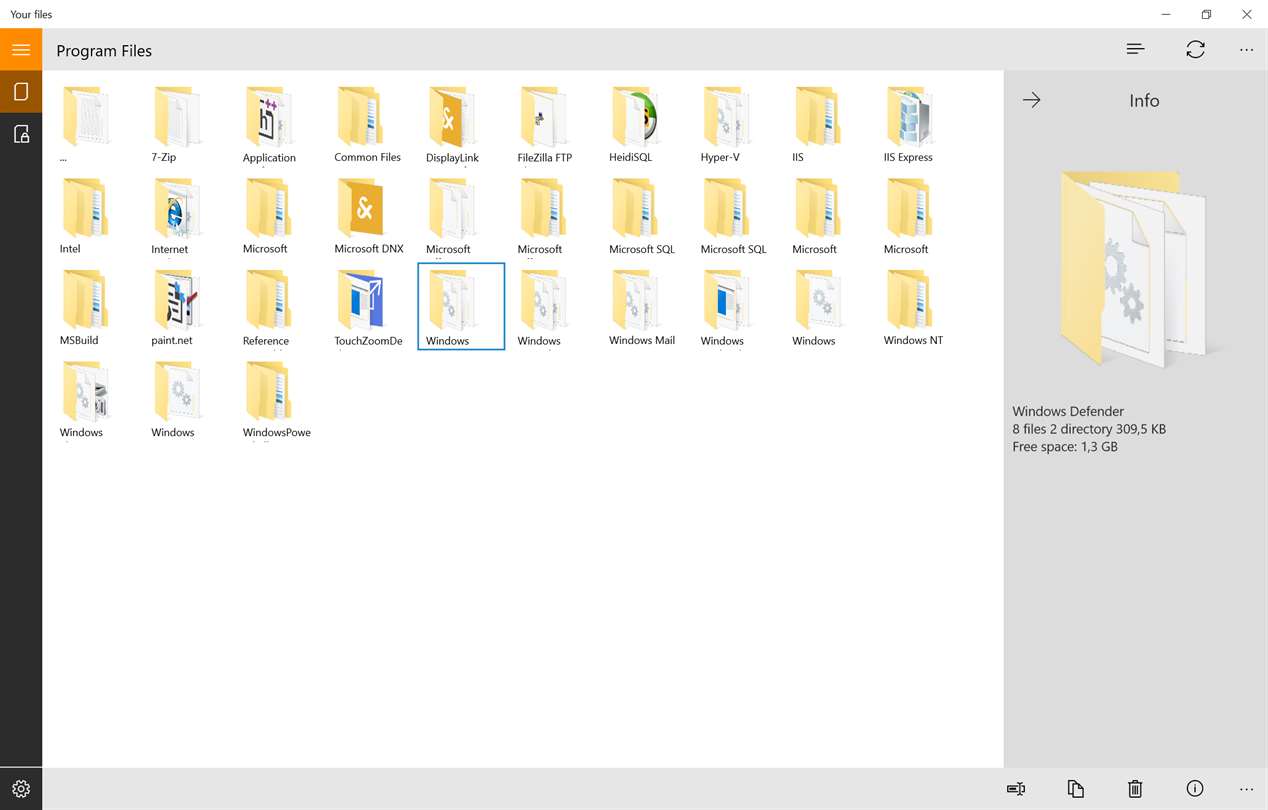Click the '8 files 2 directory 309,5 KB' text
Screen dimensions: 1268x810
(x=1089, y=429)
